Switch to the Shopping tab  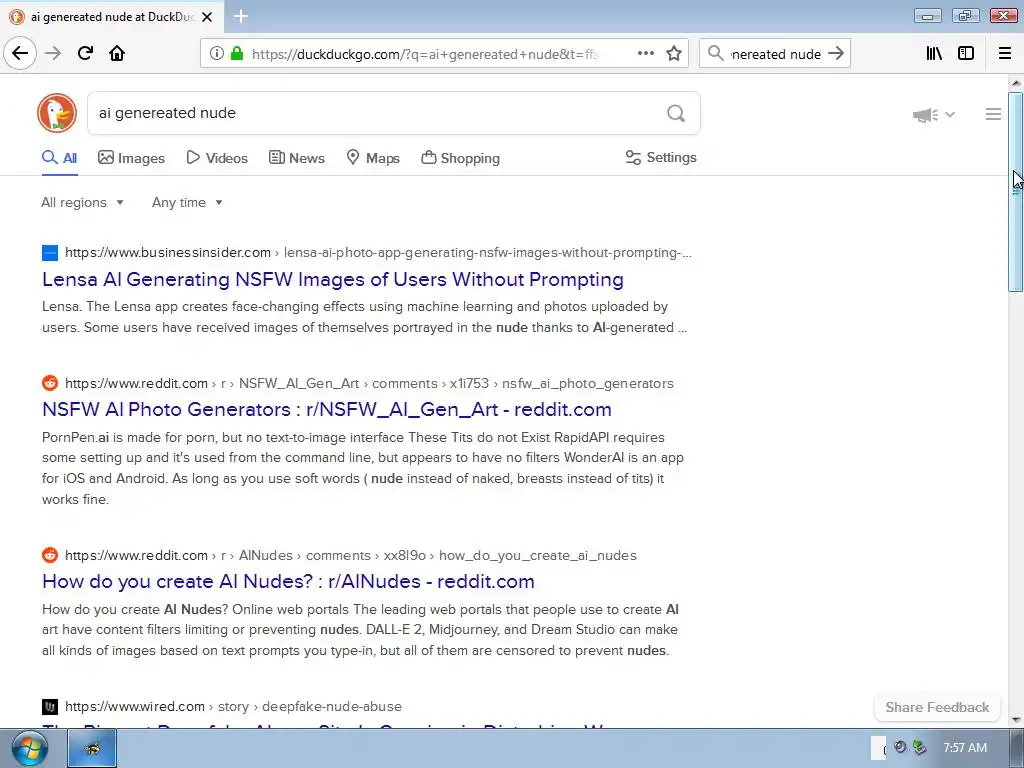(460, 158)
